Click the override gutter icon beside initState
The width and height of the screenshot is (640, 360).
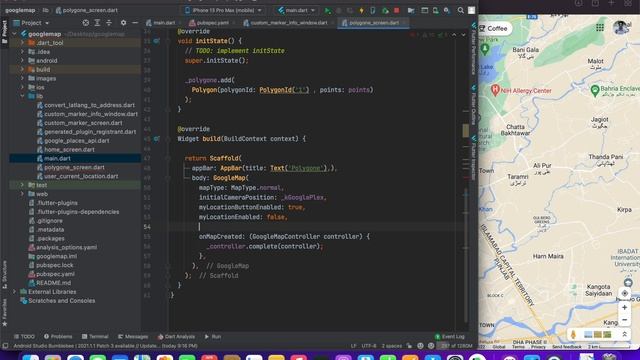click(157, 41)
